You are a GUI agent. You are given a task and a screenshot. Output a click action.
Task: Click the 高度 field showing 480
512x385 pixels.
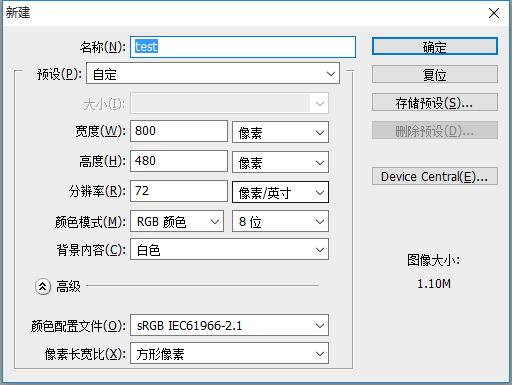tap(179, 161)
